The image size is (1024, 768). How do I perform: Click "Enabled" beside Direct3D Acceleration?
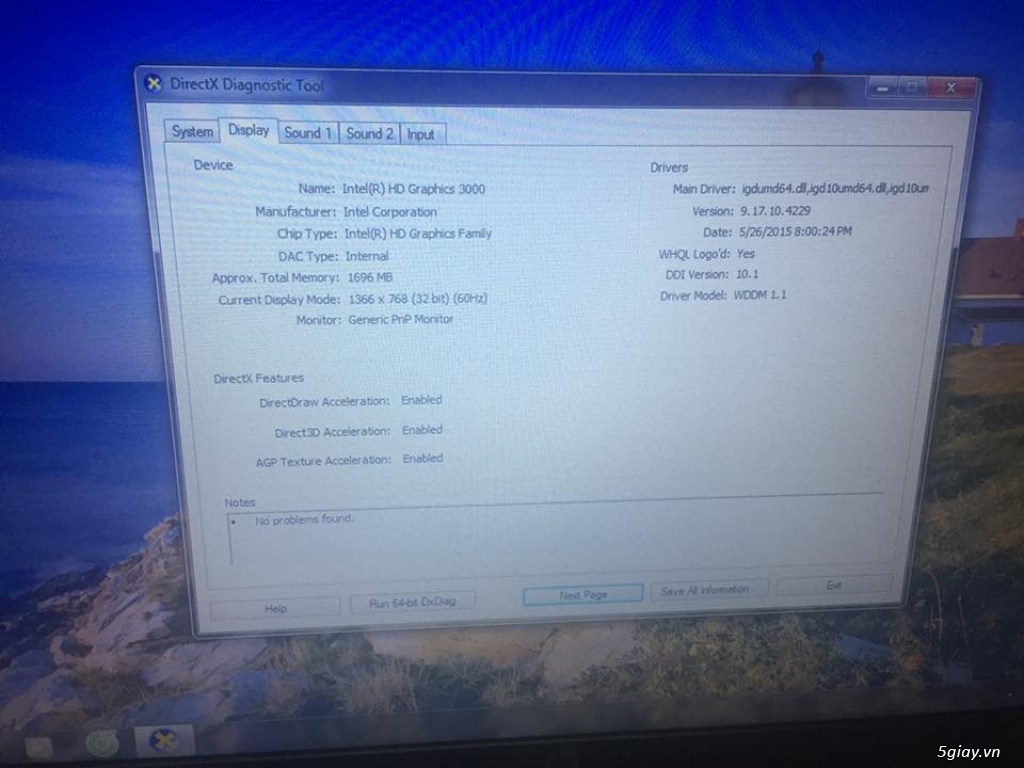pos(422,430)
